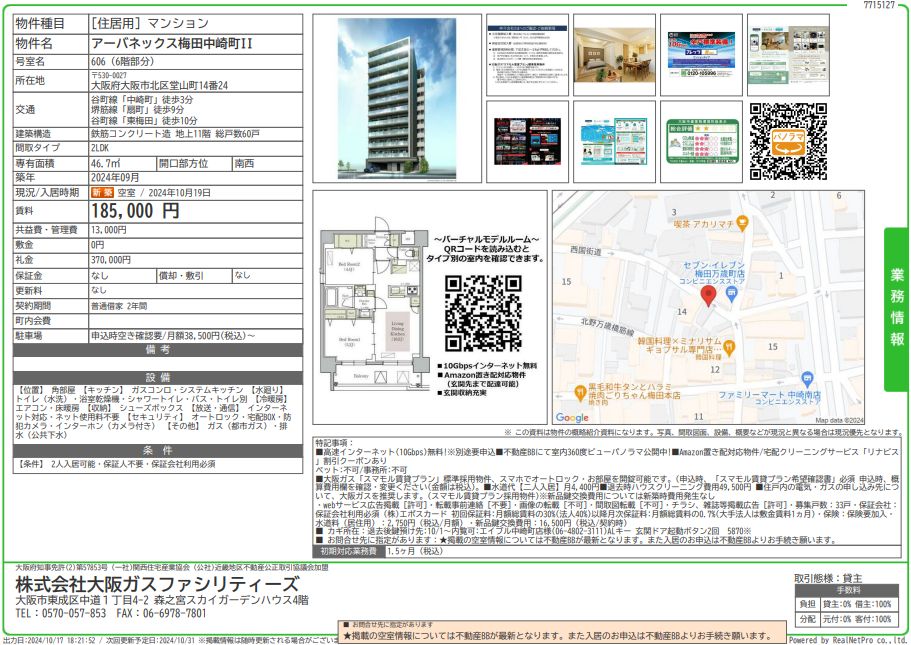Open the 0120 phone number flyer thumbnail

(x=701, y=55)
